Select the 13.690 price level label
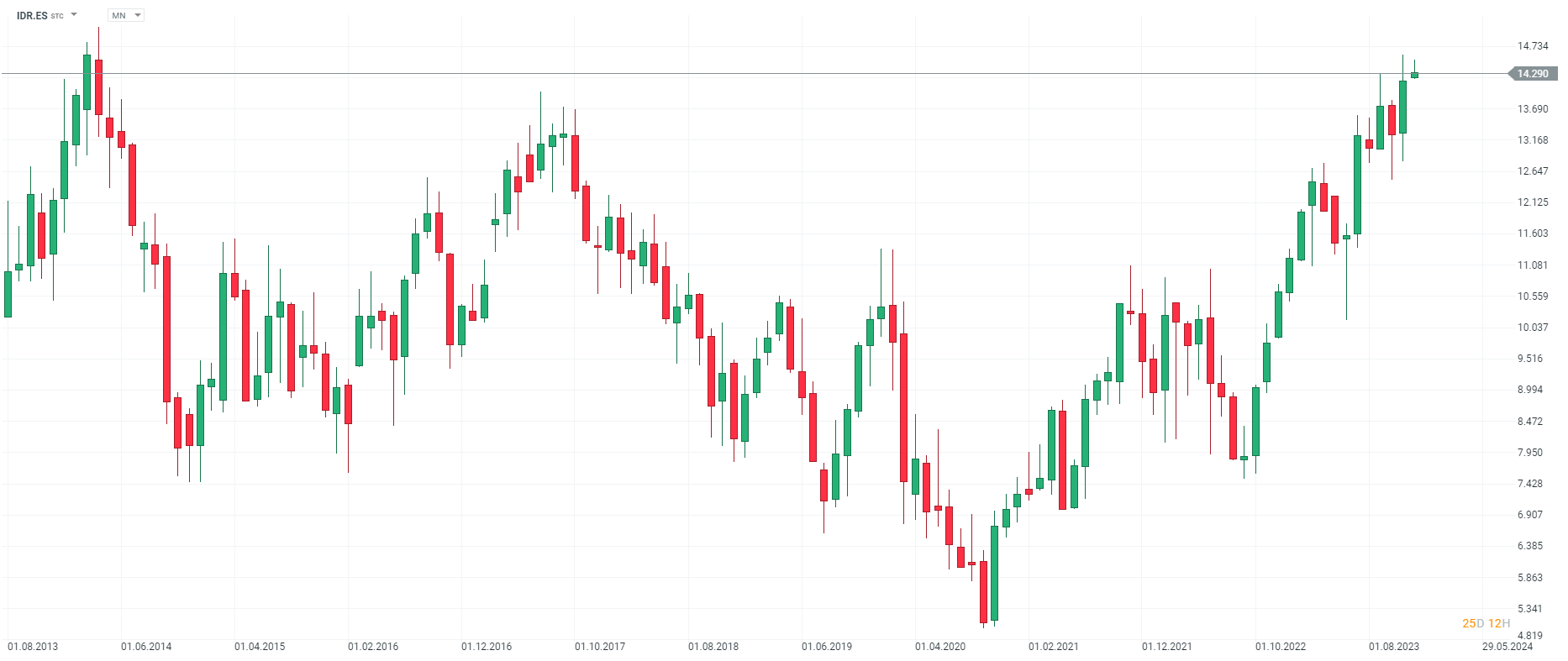The height and width of the screenshot is (661, 1568). point(1533,109)
